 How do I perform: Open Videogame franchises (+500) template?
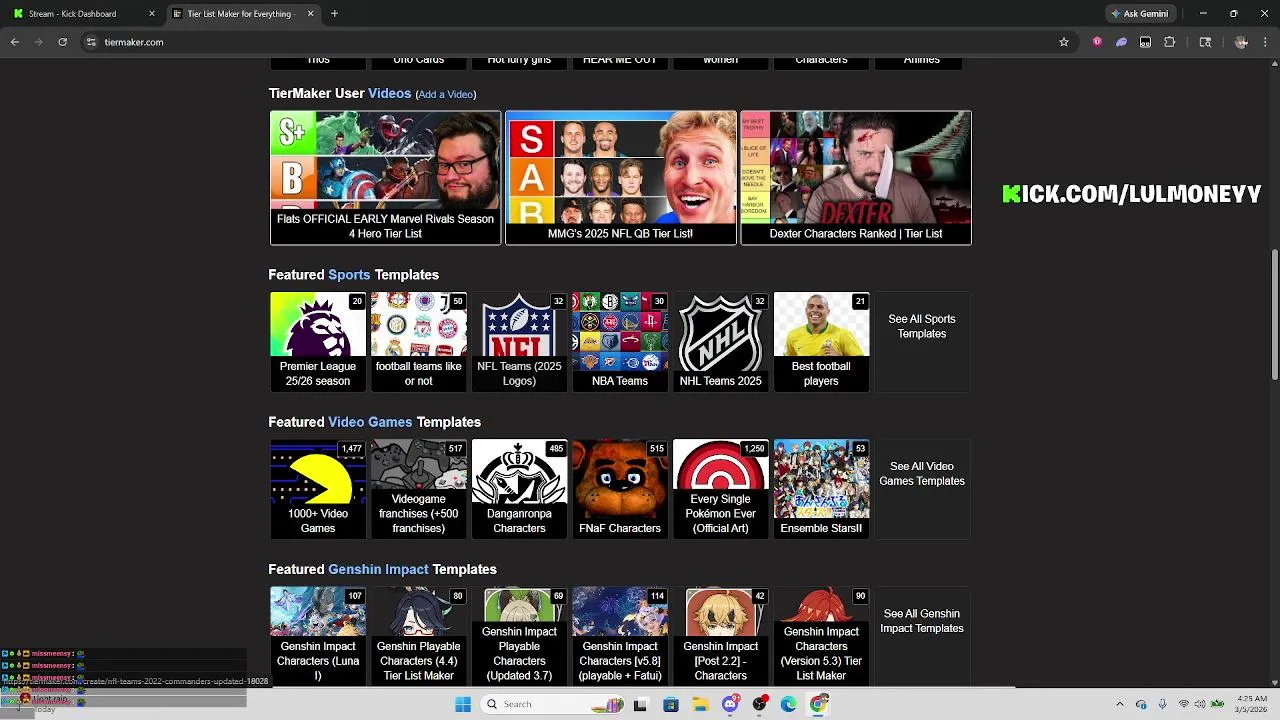(418, 489)
